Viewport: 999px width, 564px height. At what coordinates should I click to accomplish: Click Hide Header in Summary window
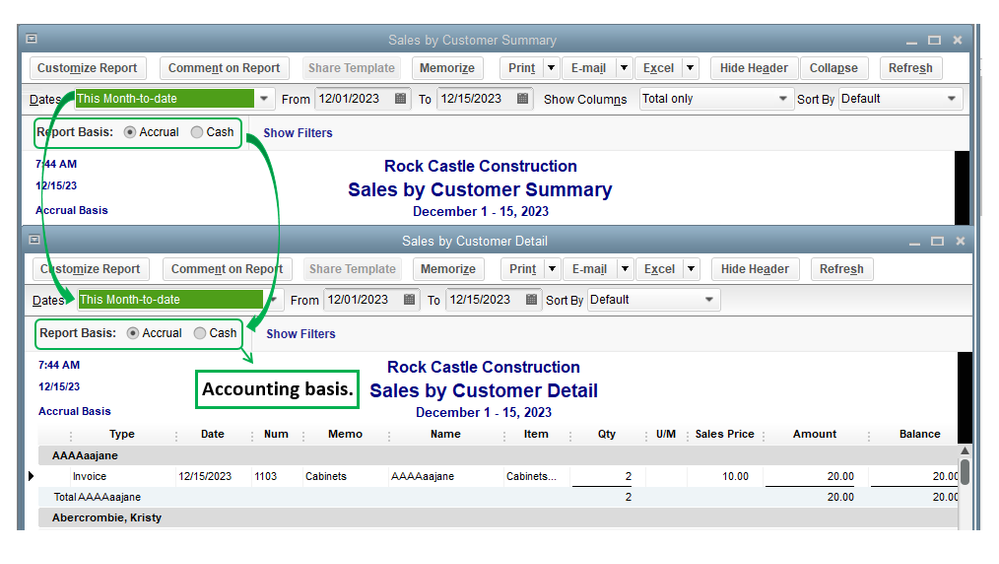pyautogui.click(x=754, y=68)
